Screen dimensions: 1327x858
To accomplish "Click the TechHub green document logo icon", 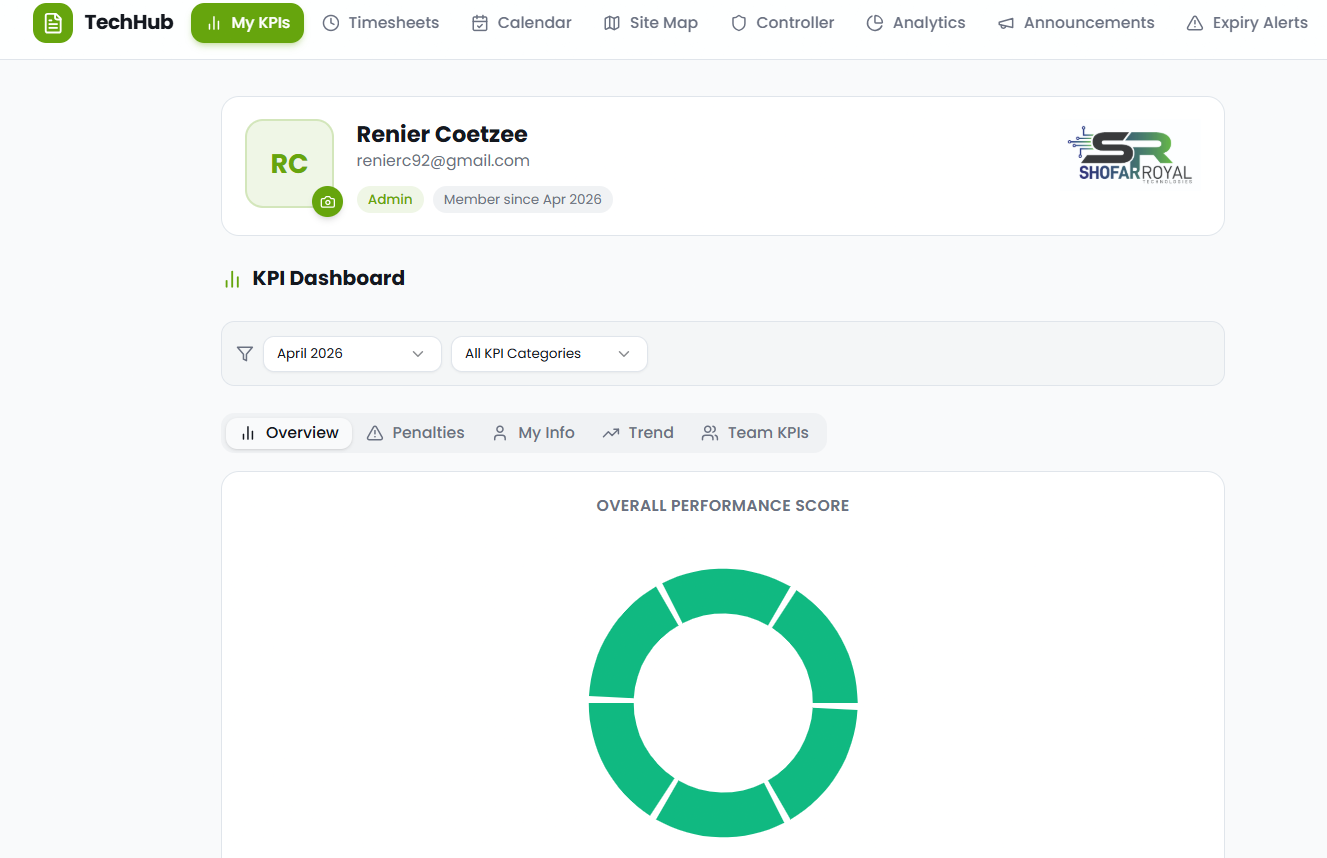I will click(53, 23).
